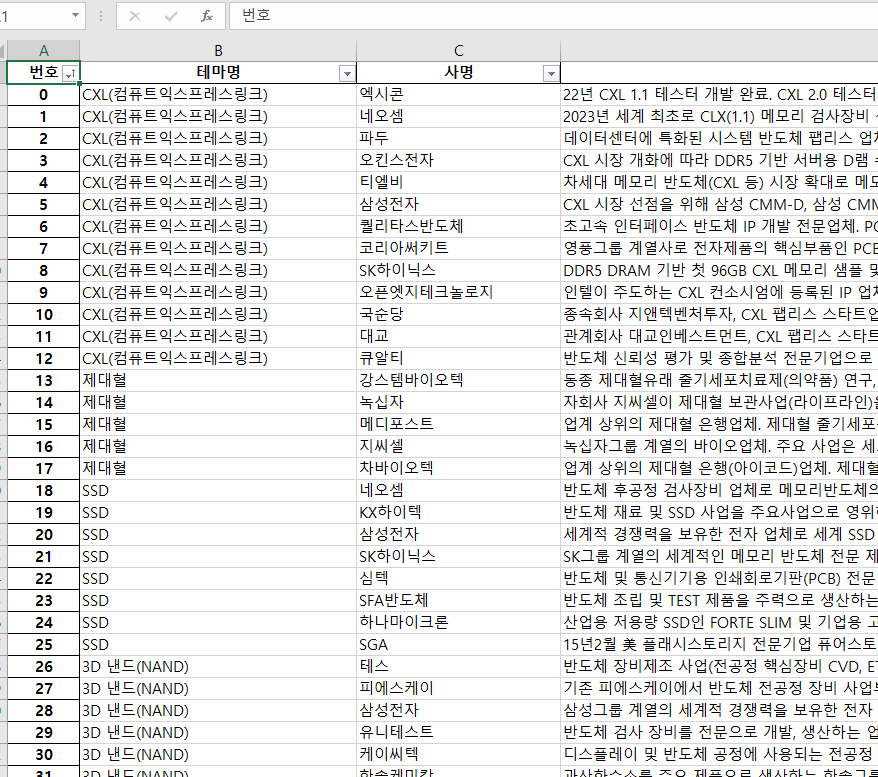Select column C header

pyautogui.click(x=458, y=50)
